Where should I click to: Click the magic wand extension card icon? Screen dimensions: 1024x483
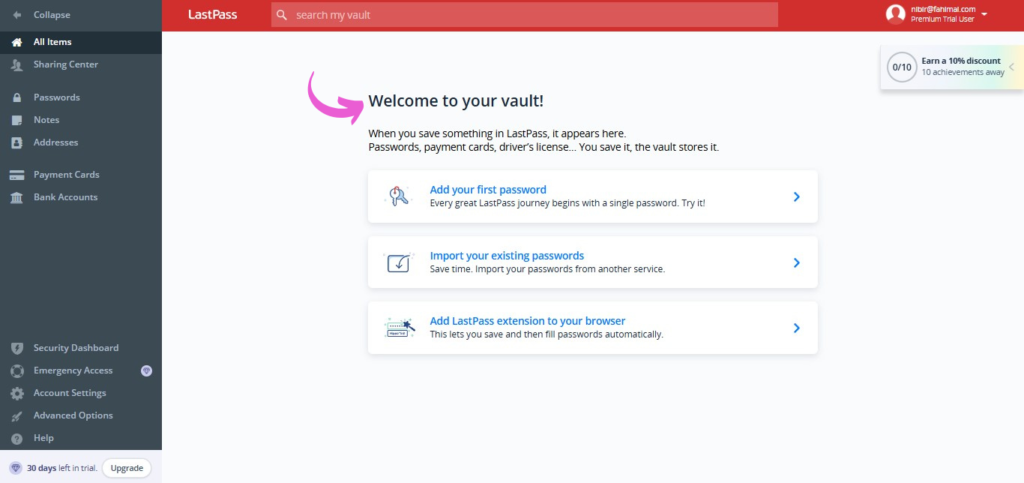point(399,328)
